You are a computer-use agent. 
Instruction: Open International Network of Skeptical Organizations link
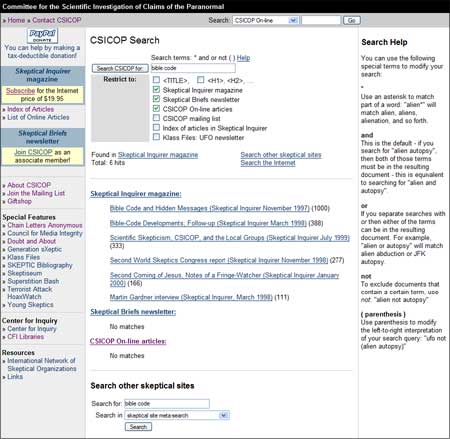tap(42, 365)
